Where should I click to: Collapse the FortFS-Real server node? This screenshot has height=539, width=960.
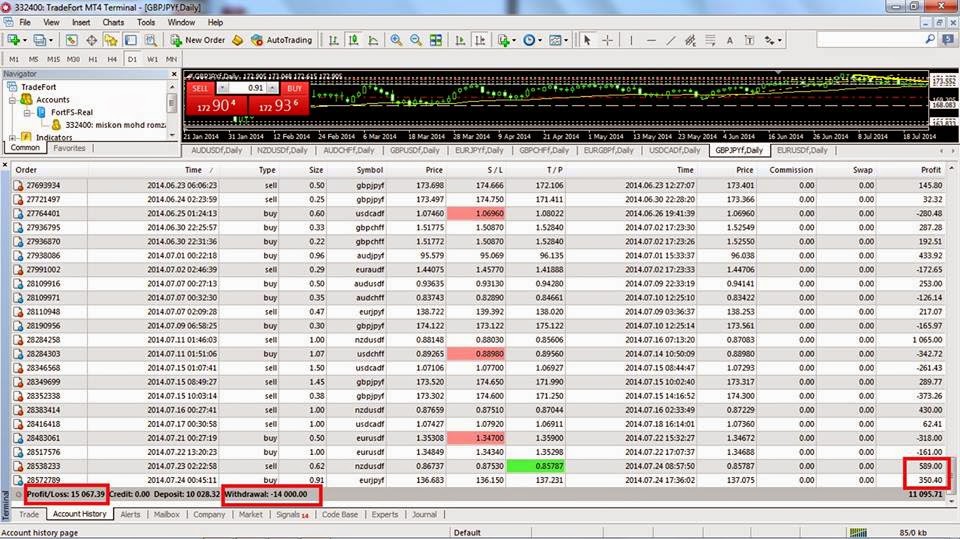click(27, 113)
